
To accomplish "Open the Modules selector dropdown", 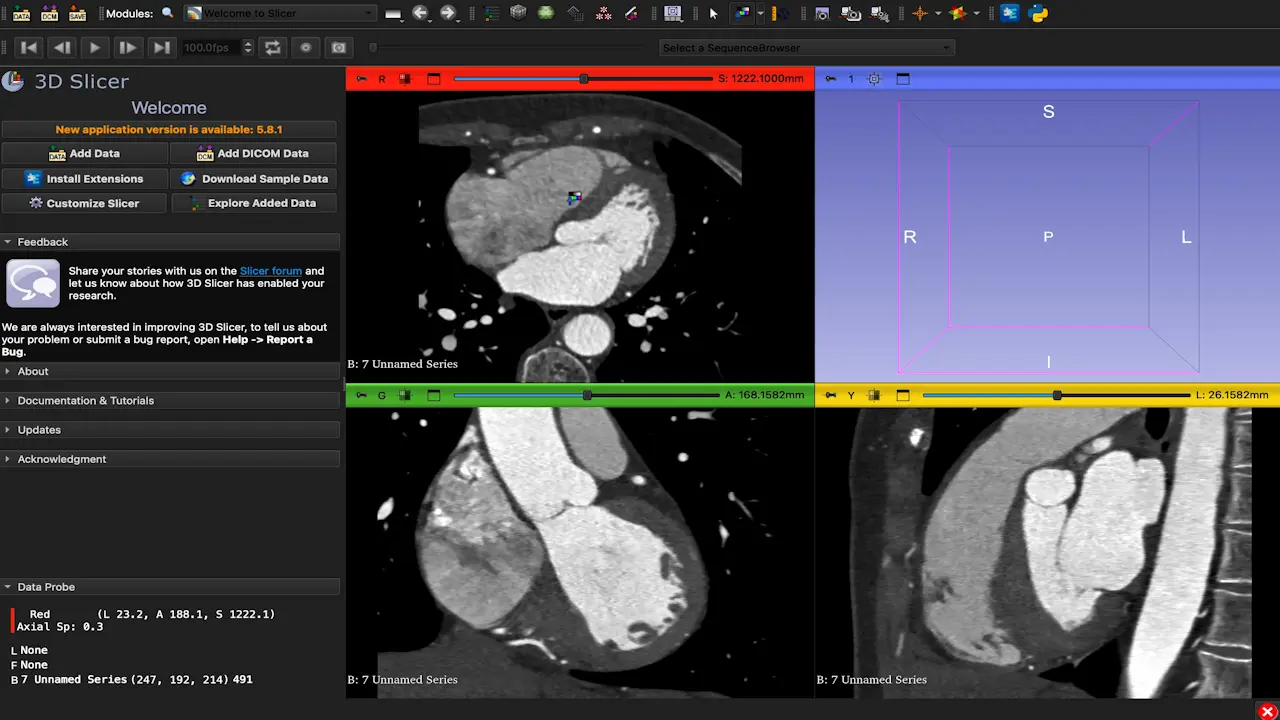I will click(x=281, y=14).
